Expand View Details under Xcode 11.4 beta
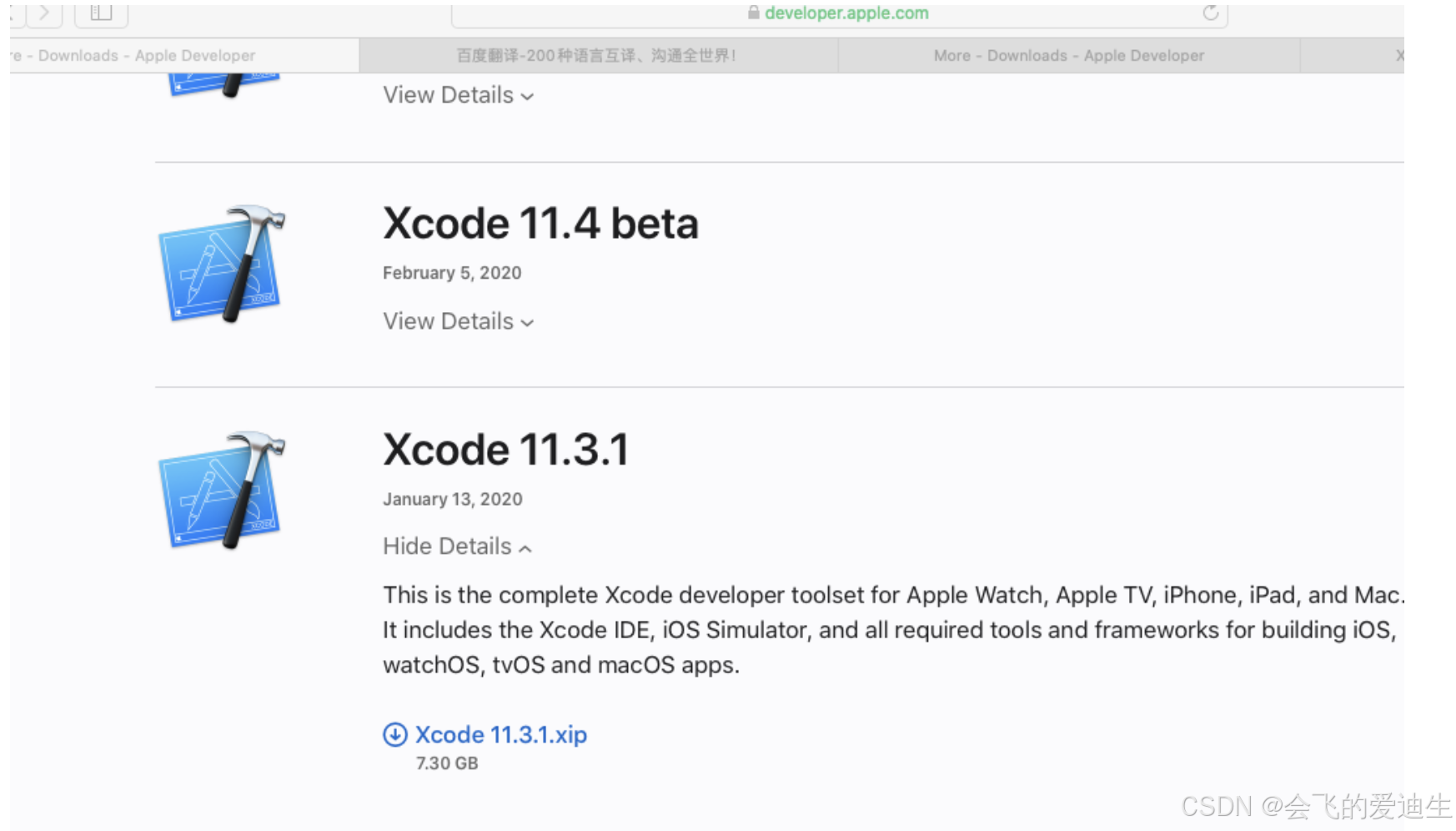Viewport: 1456px width, 831px height. click(458, 321)
